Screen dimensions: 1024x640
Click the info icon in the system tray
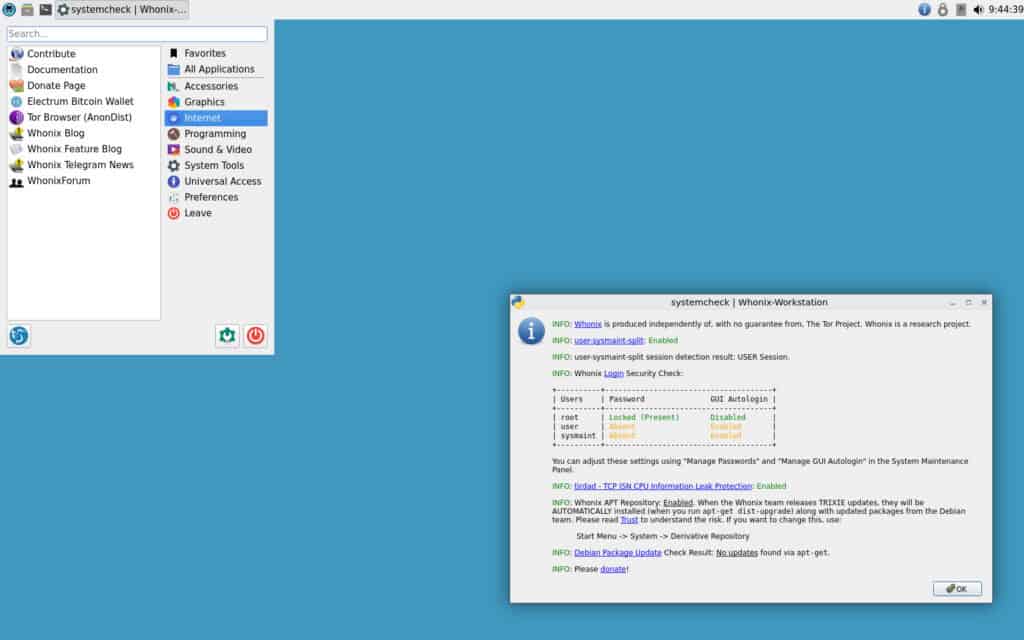coord(924,9)
